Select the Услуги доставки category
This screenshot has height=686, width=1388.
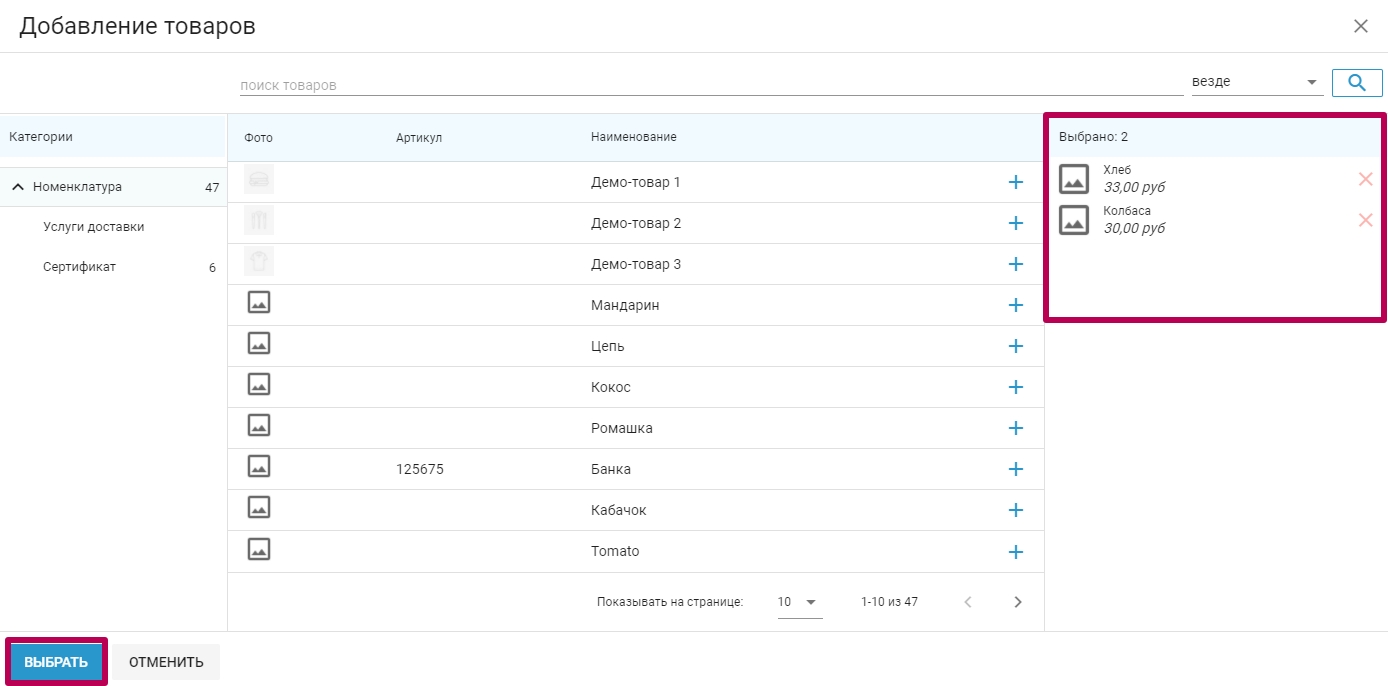point(94,227)
